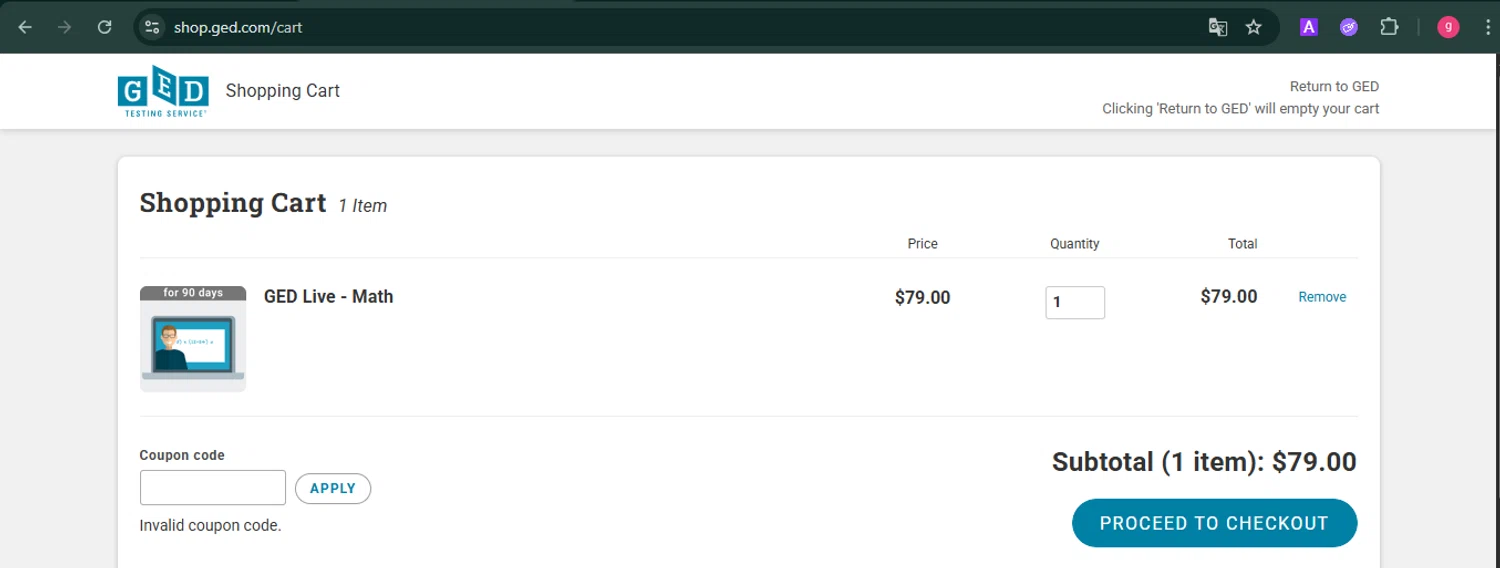The image size is (1500, 568).
Task: Click the quantity input field
Action: pos(1075,302)
